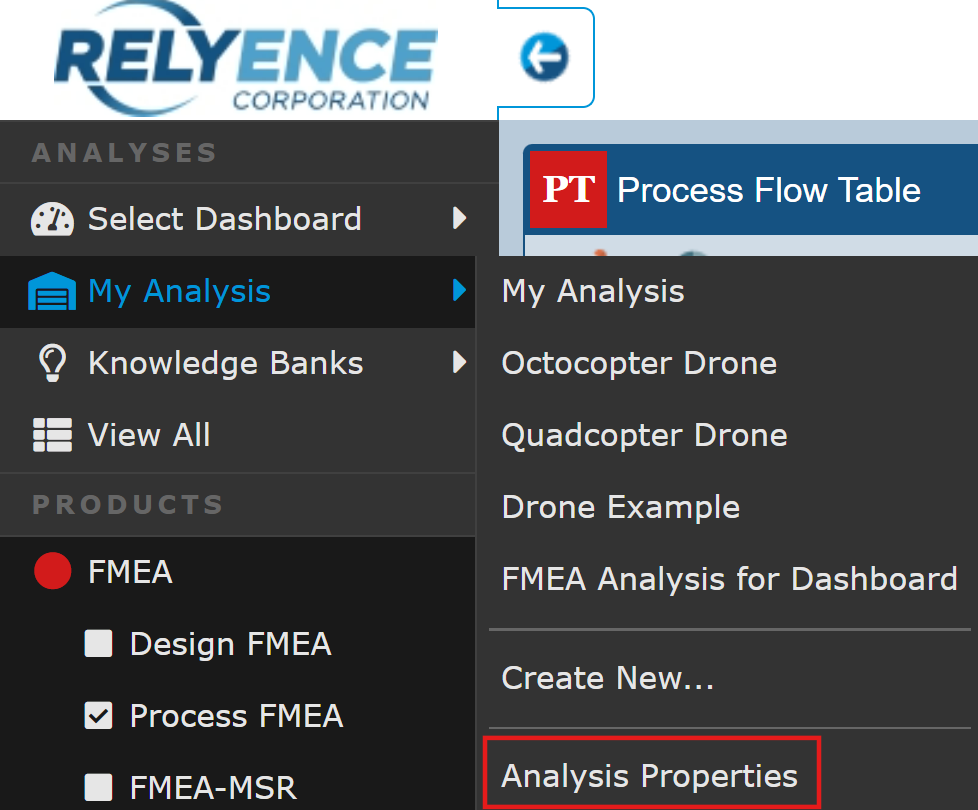The image size is (978, 810).
Task: Select Octocopter Drone from the submenu
Action: point(639,363)
